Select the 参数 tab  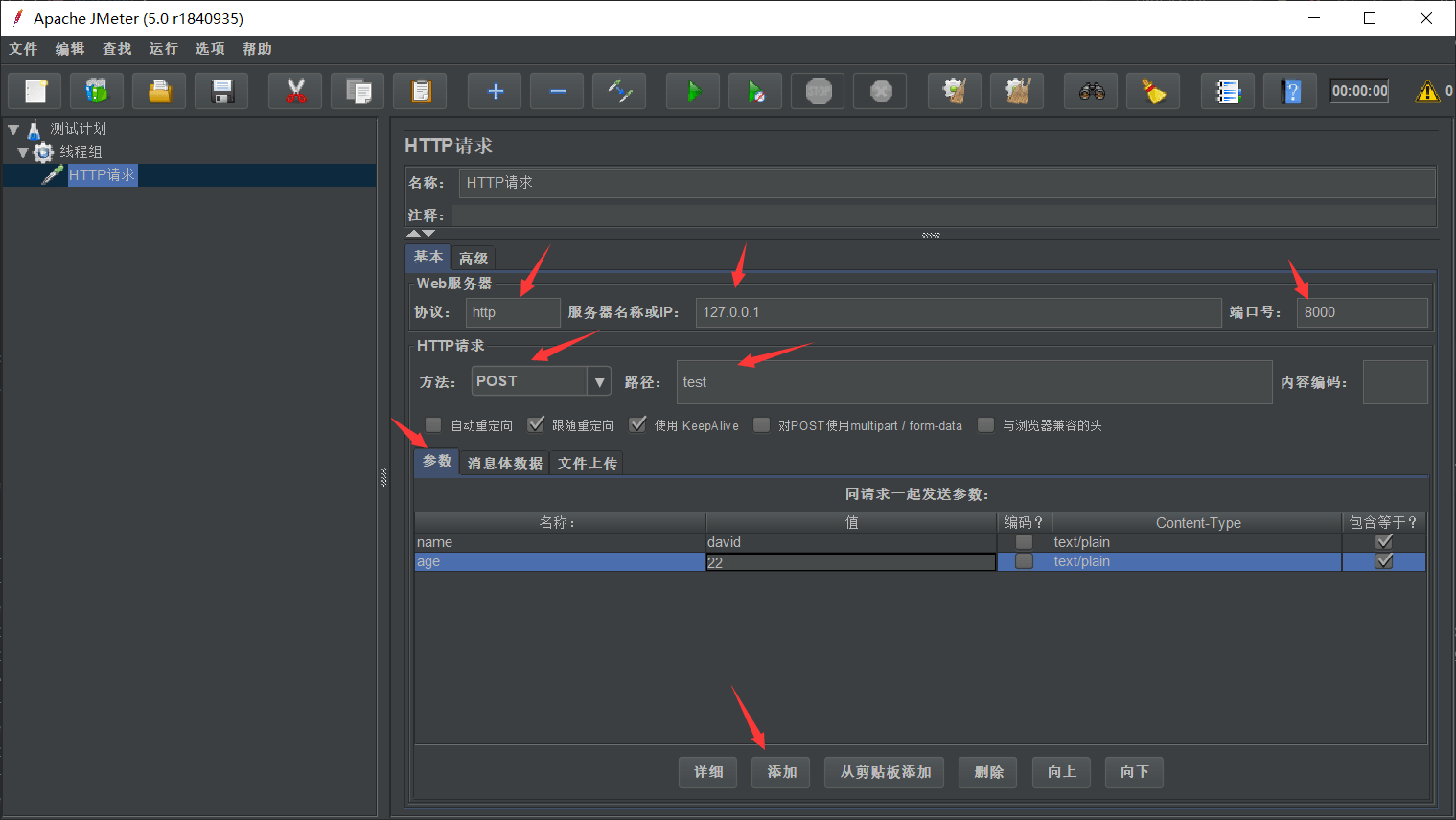pos(437,462)
